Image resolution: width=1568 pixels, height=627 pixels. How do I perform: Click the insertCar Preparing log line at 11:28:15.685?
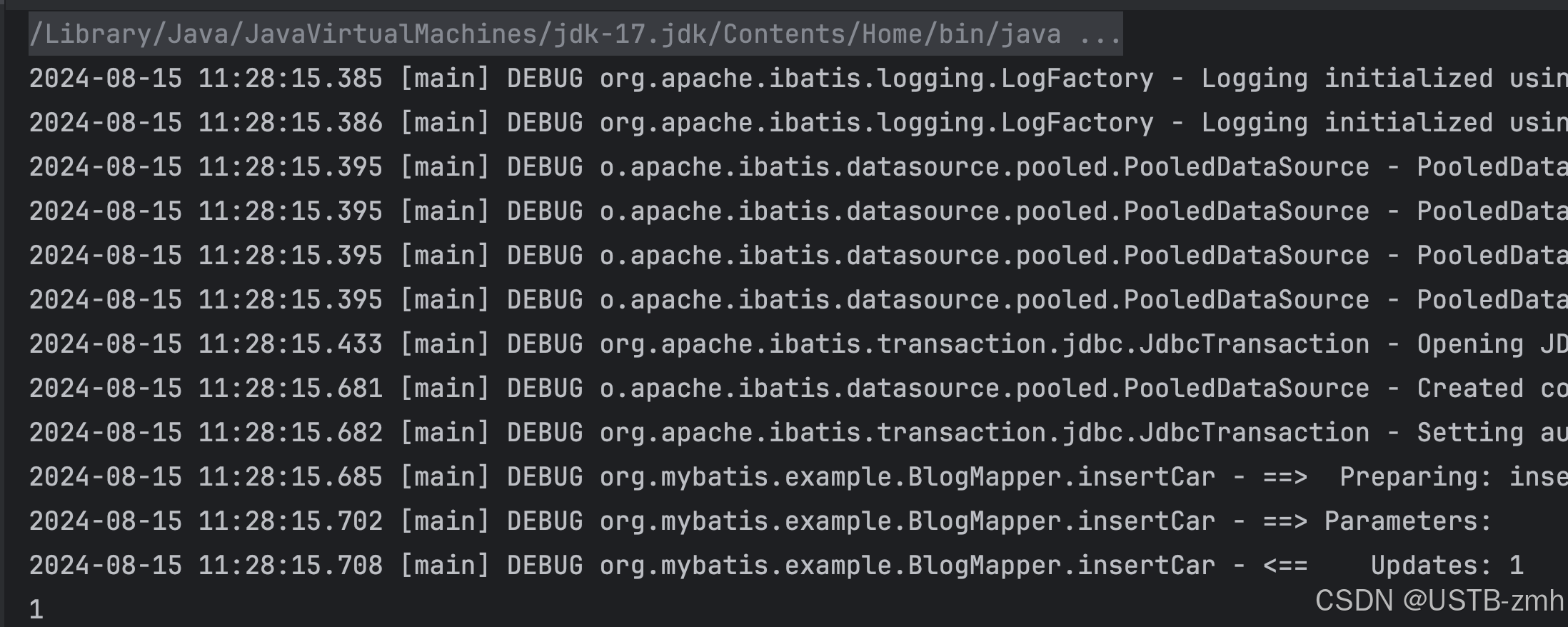(798, 477)
